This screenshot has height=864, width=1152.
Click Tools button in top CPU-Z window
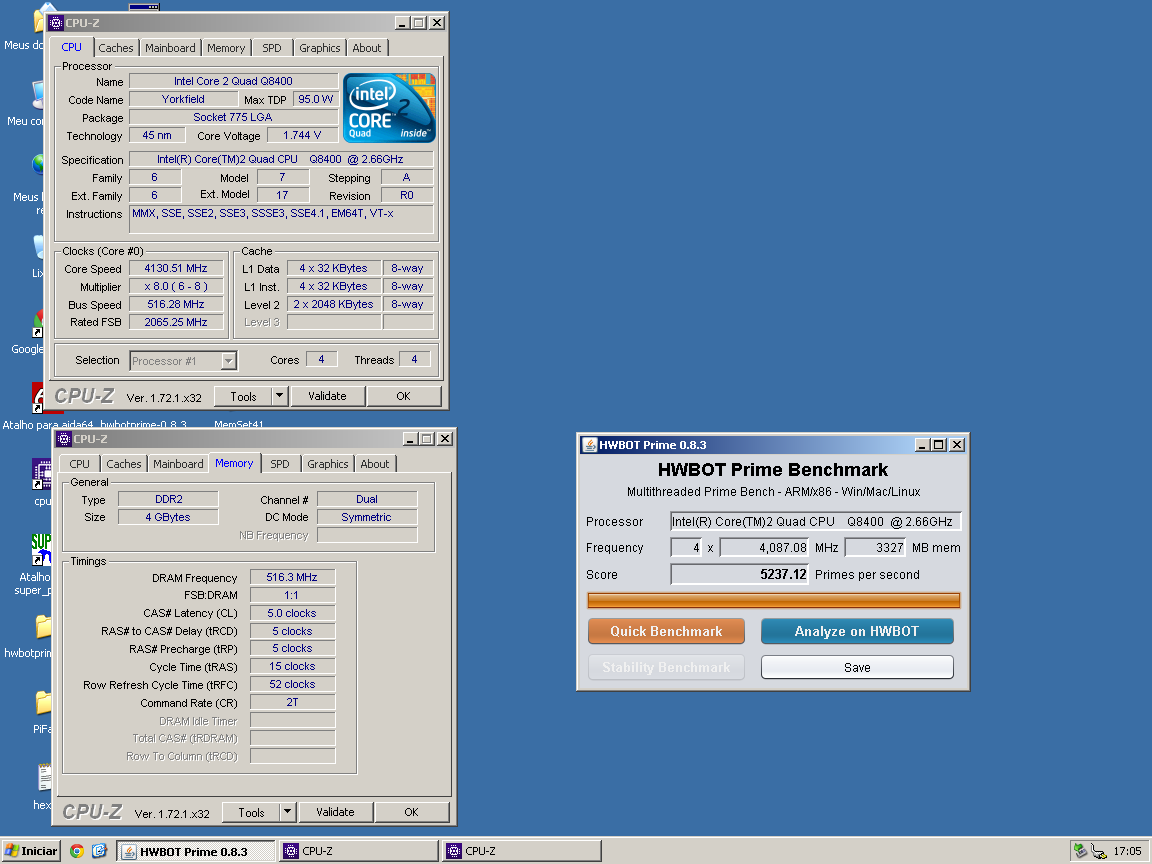click(243, 396)
